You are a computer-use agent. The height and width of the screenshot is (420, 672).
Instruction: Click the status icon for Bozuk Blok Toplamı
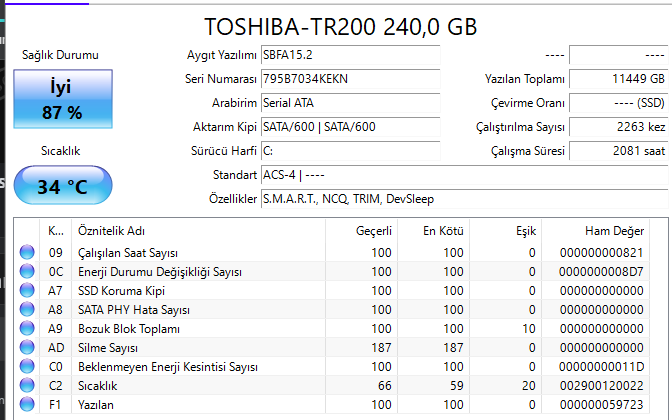click(x=27, y=329)
